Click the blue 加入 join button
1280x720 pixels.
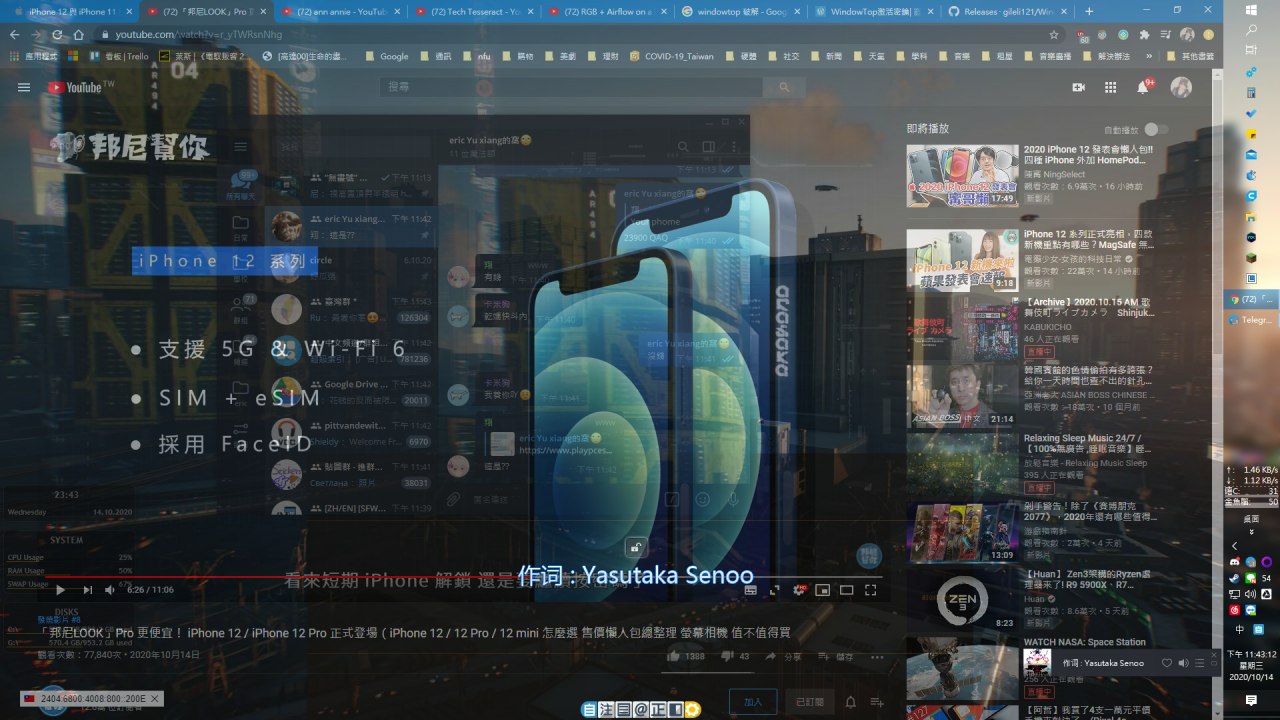pos(752,702)
